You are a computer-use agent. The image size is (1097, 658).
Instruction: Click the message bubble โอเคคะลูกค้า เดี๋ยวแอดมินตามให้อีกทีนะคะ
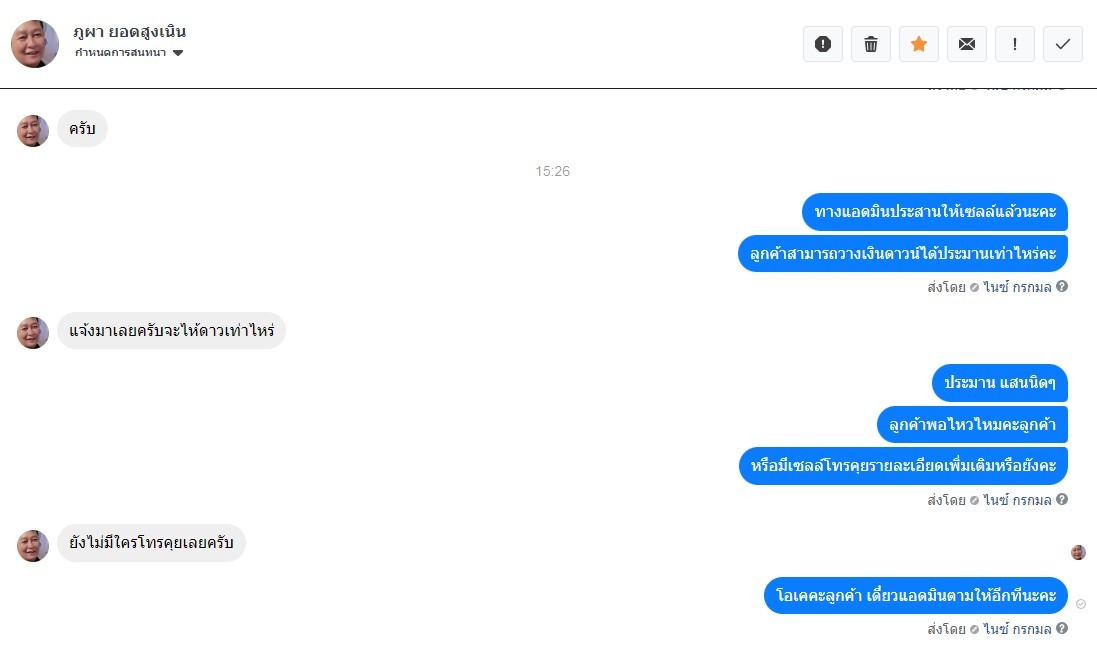(916, 596)
